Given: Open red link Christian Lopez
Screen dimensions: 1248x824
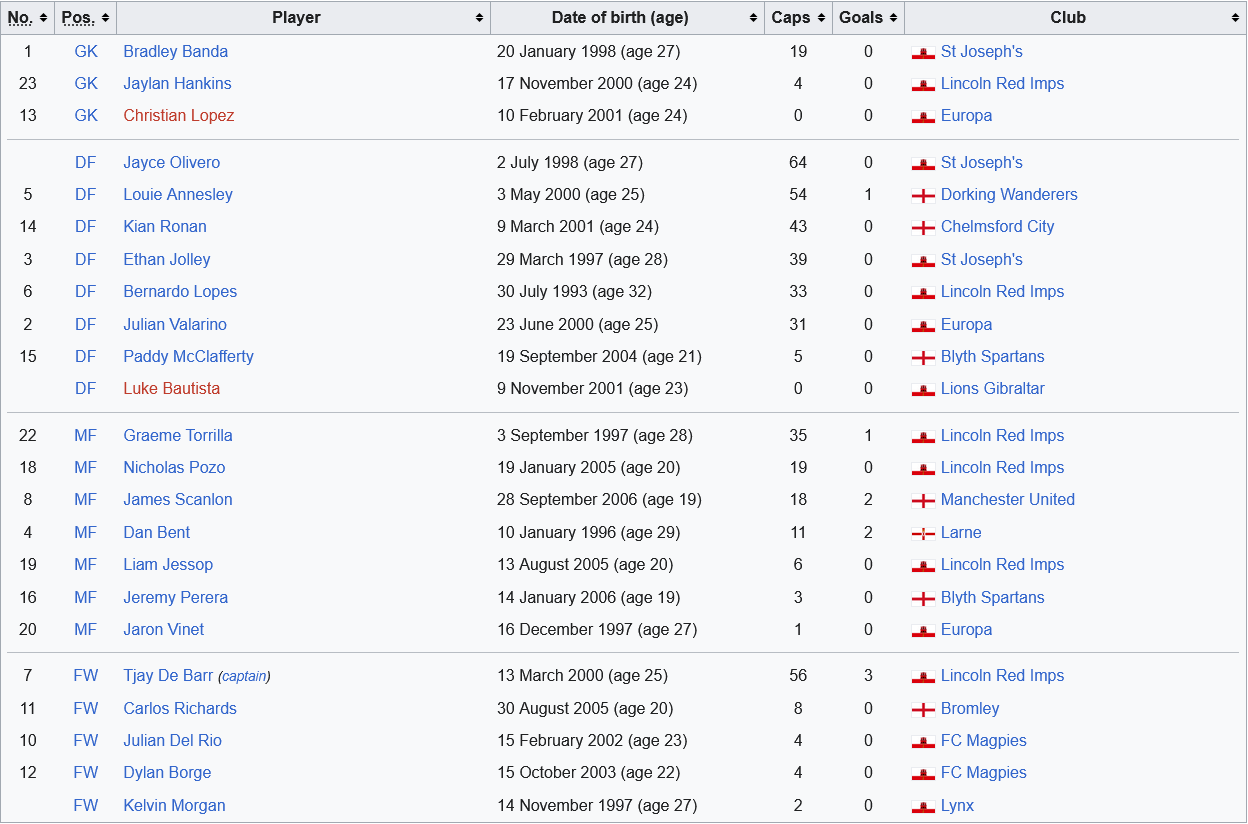Looking at the screenshot, I should click(x=178, y=116).
